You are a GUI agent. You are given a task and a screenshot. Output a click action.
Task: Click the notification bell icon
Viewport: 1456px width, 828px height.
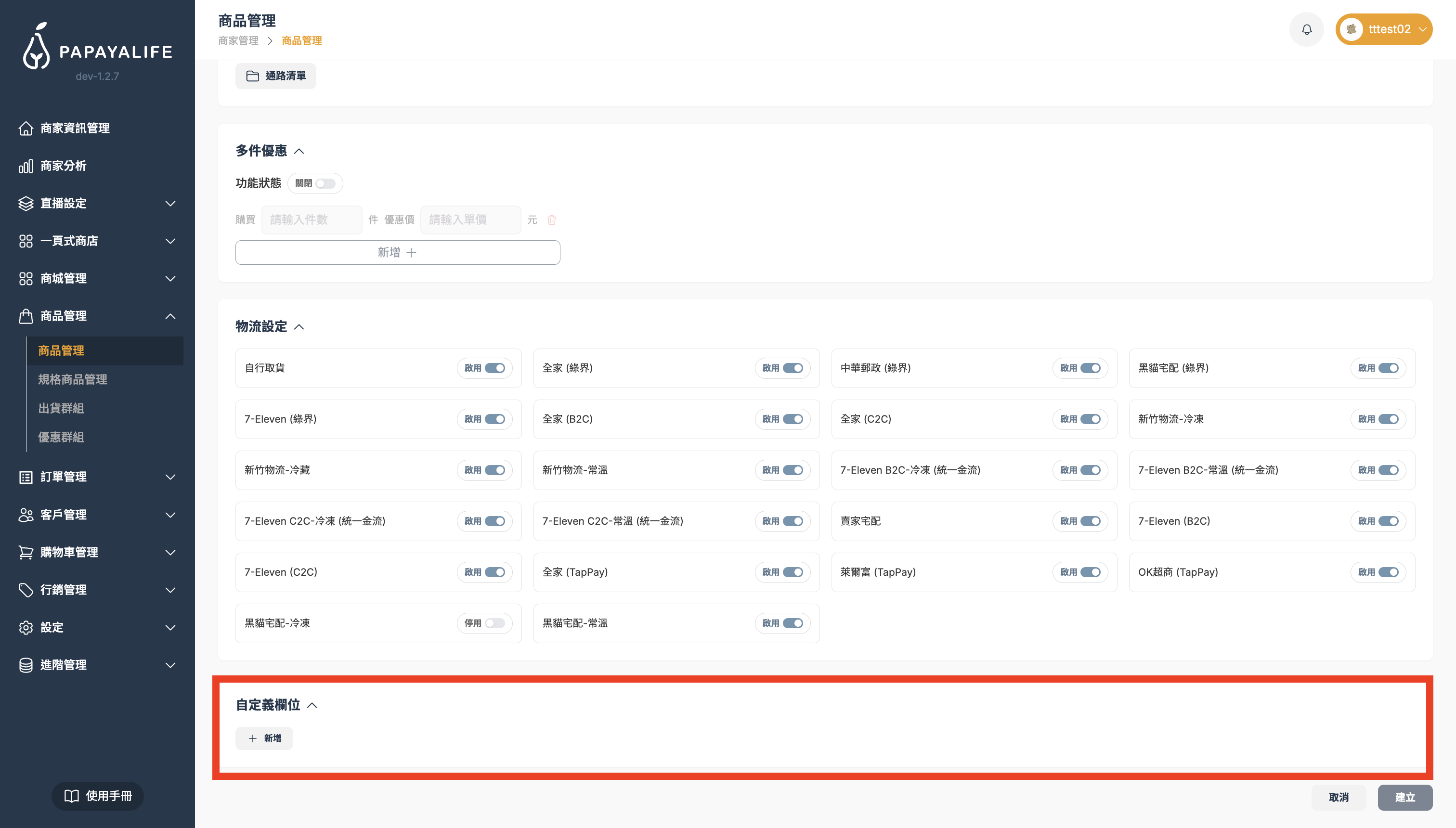[x=1306, y=29]
